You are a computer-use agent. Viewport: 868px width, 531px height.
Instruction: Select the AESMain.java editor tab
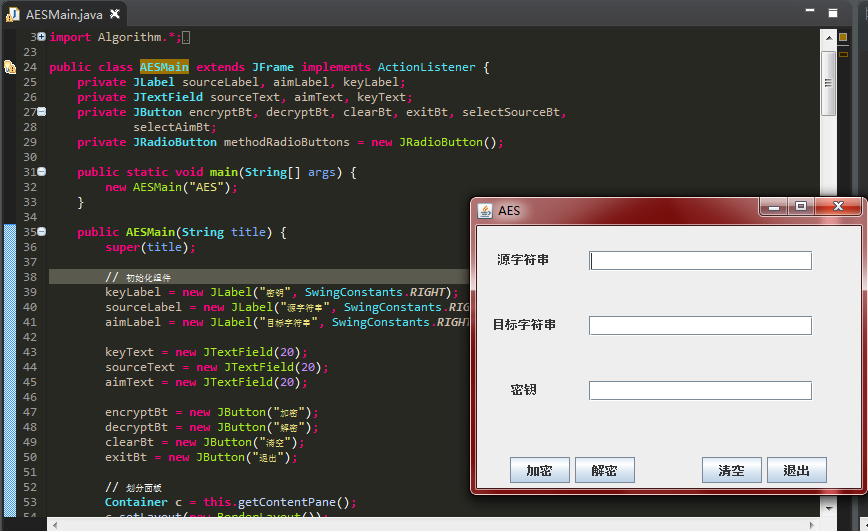(x=64, y=14)
